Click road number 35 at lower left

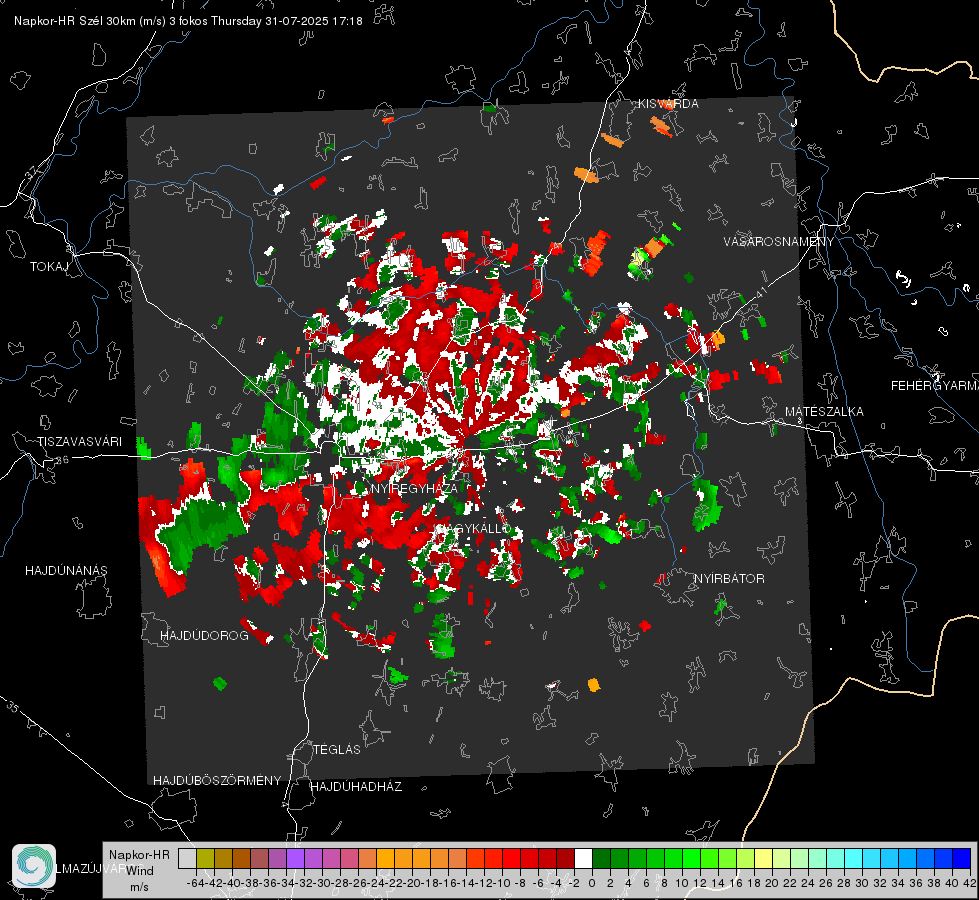click(x=13, y=706)
